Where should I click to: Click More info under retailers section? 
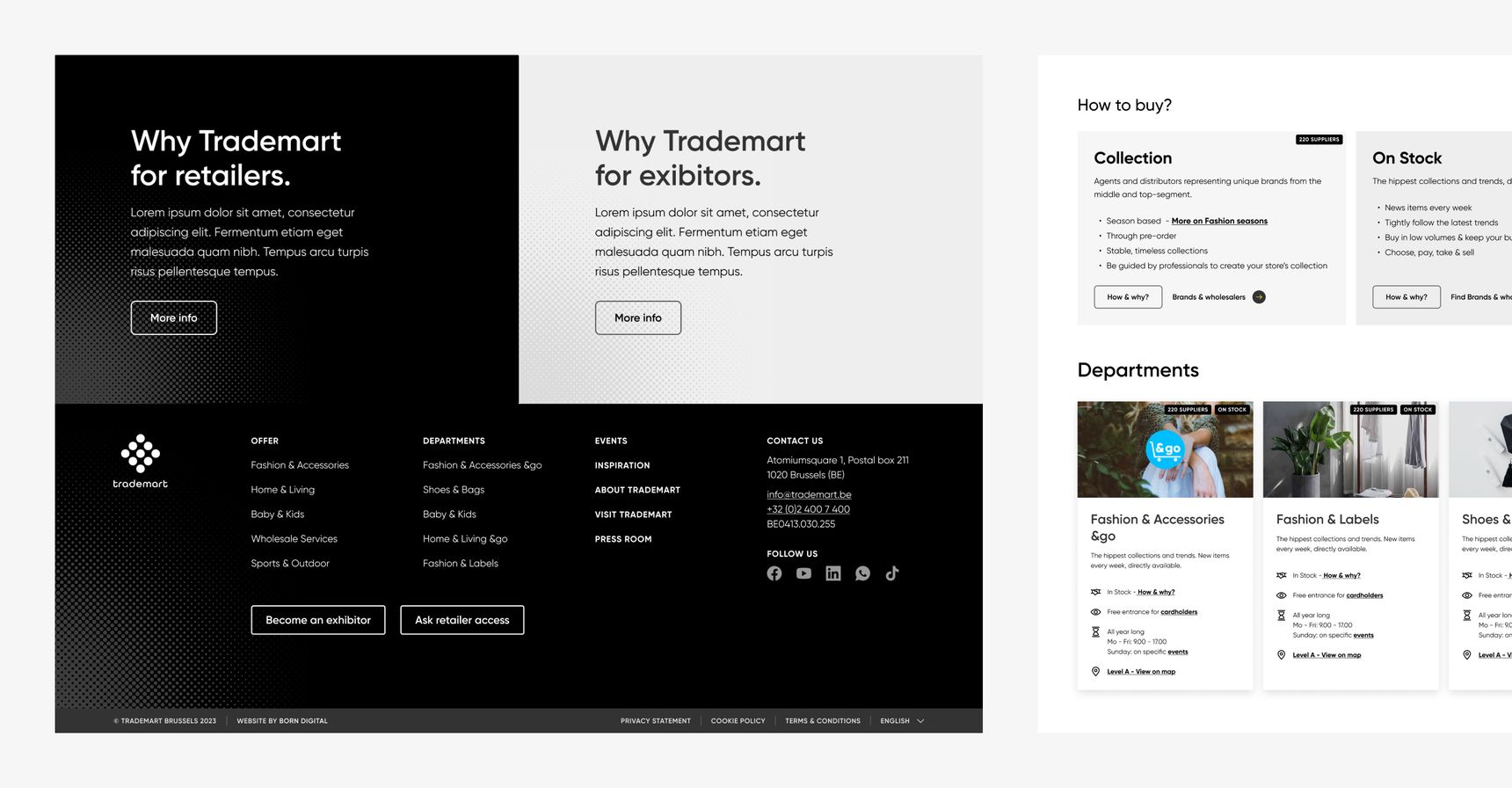coord(174,317)
